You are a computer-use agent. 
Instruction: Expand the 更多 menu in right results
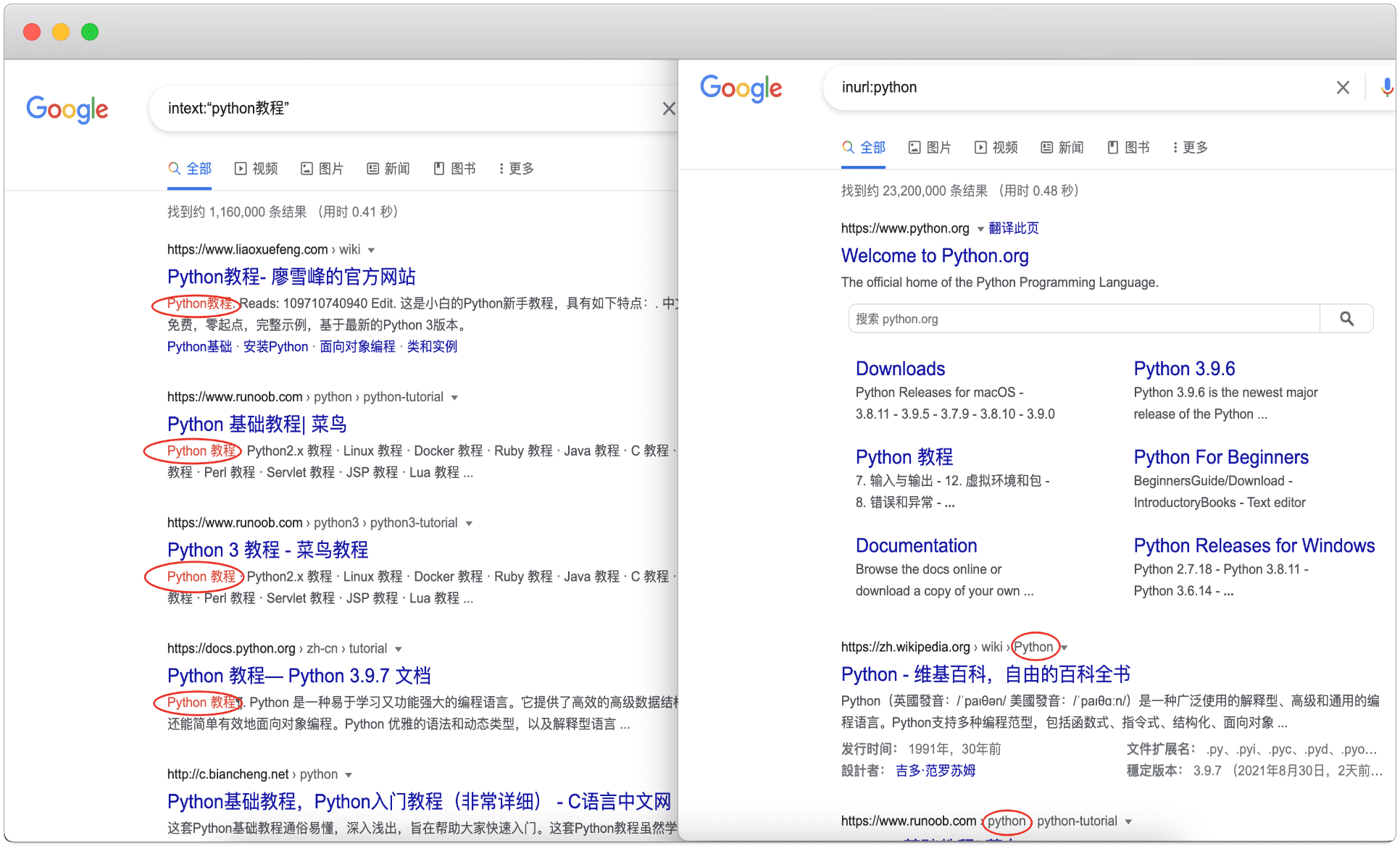click(x=1190, y=148)
